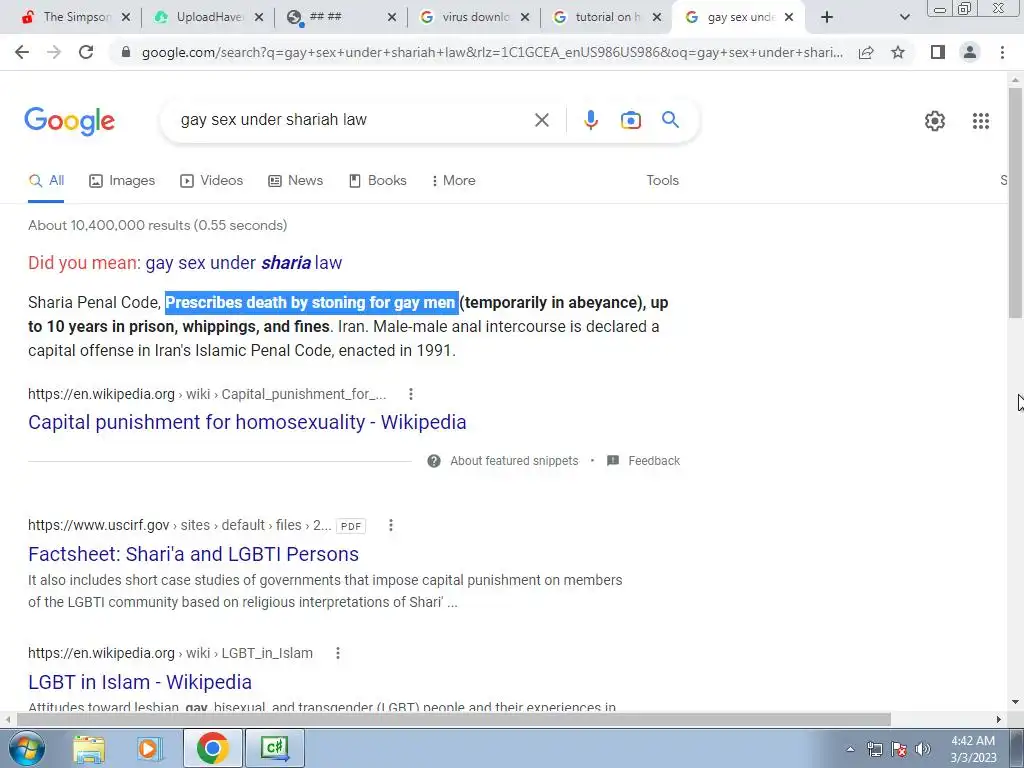Click the browser back arrow

click(x=22, y=52)
